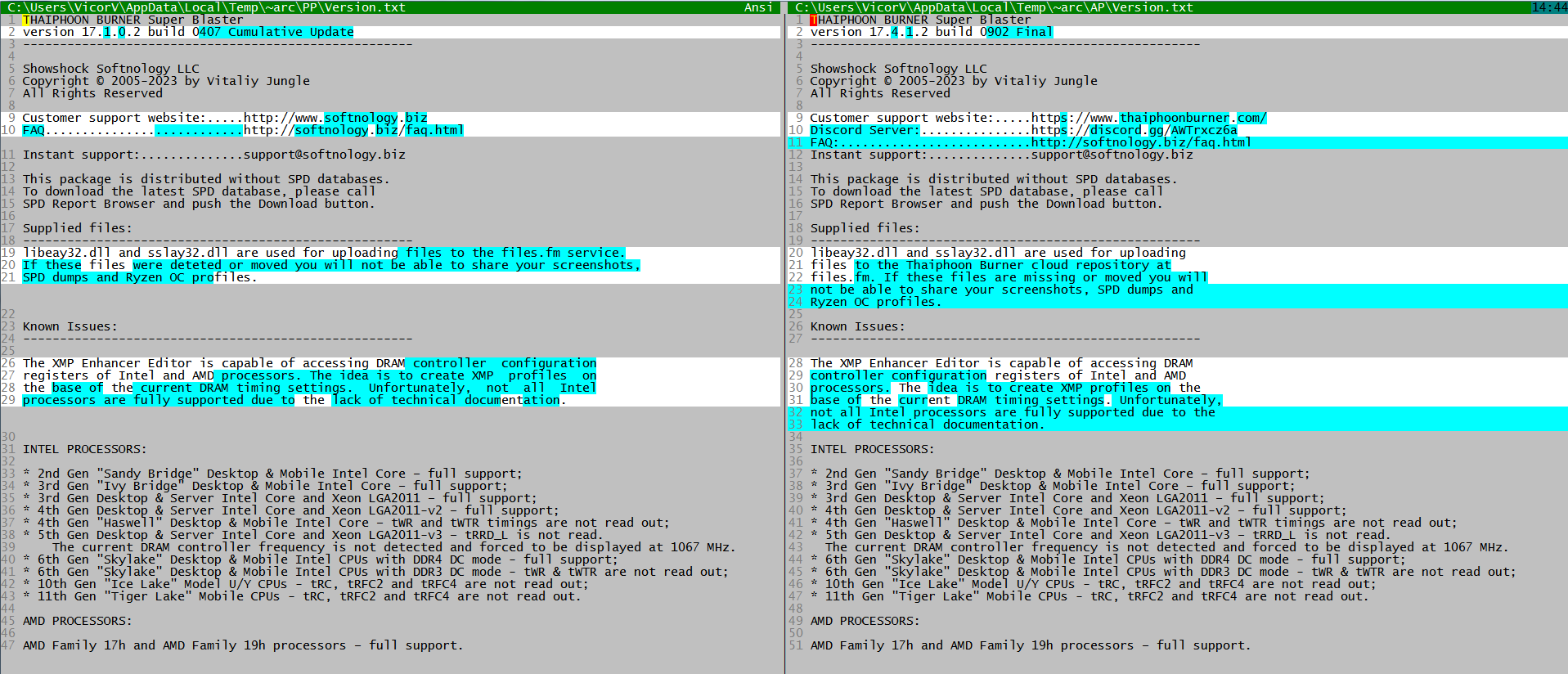Click the Ansi encoding indicator in left header

(757, 7)
